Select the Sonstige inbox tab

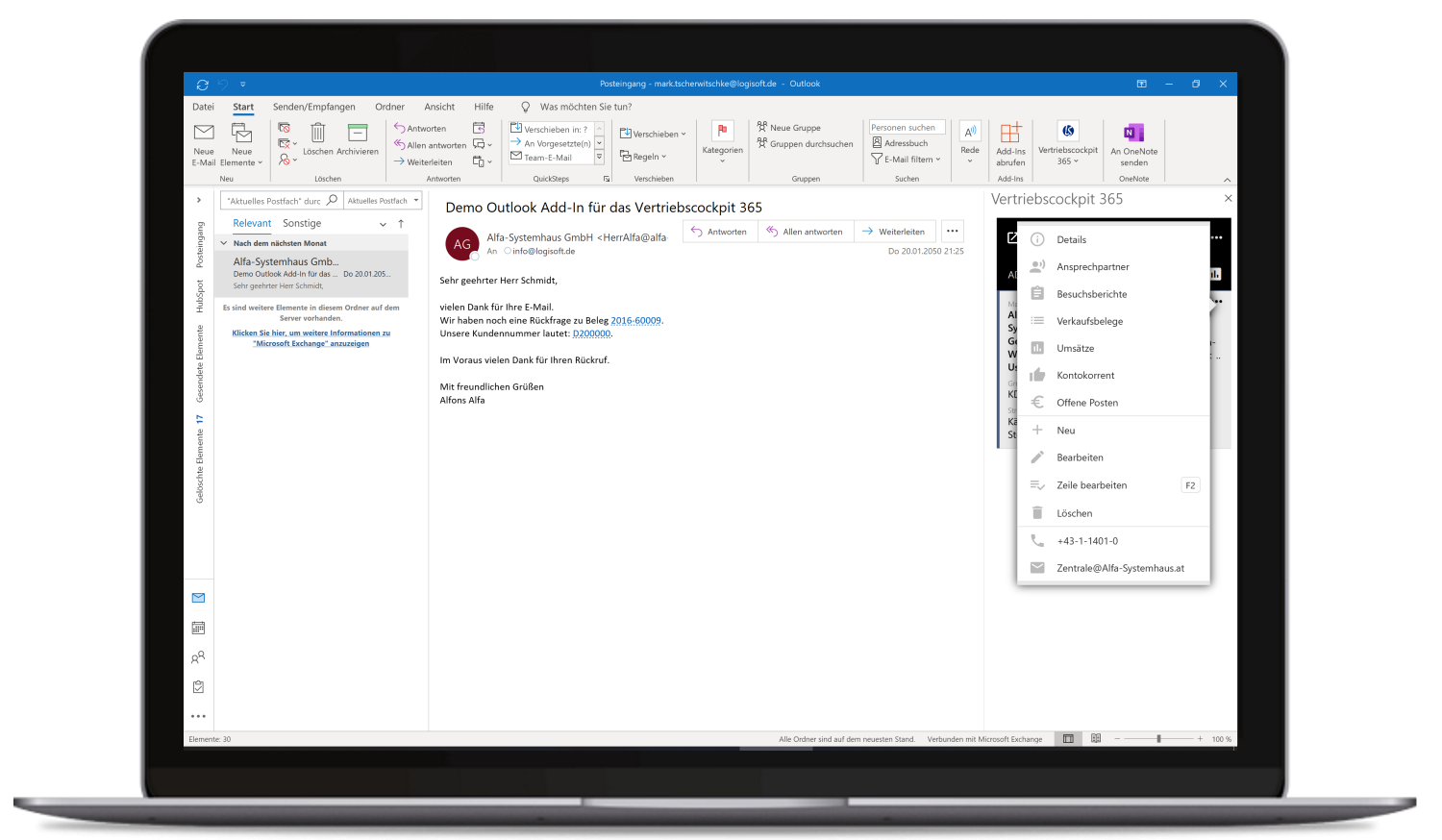302,223
